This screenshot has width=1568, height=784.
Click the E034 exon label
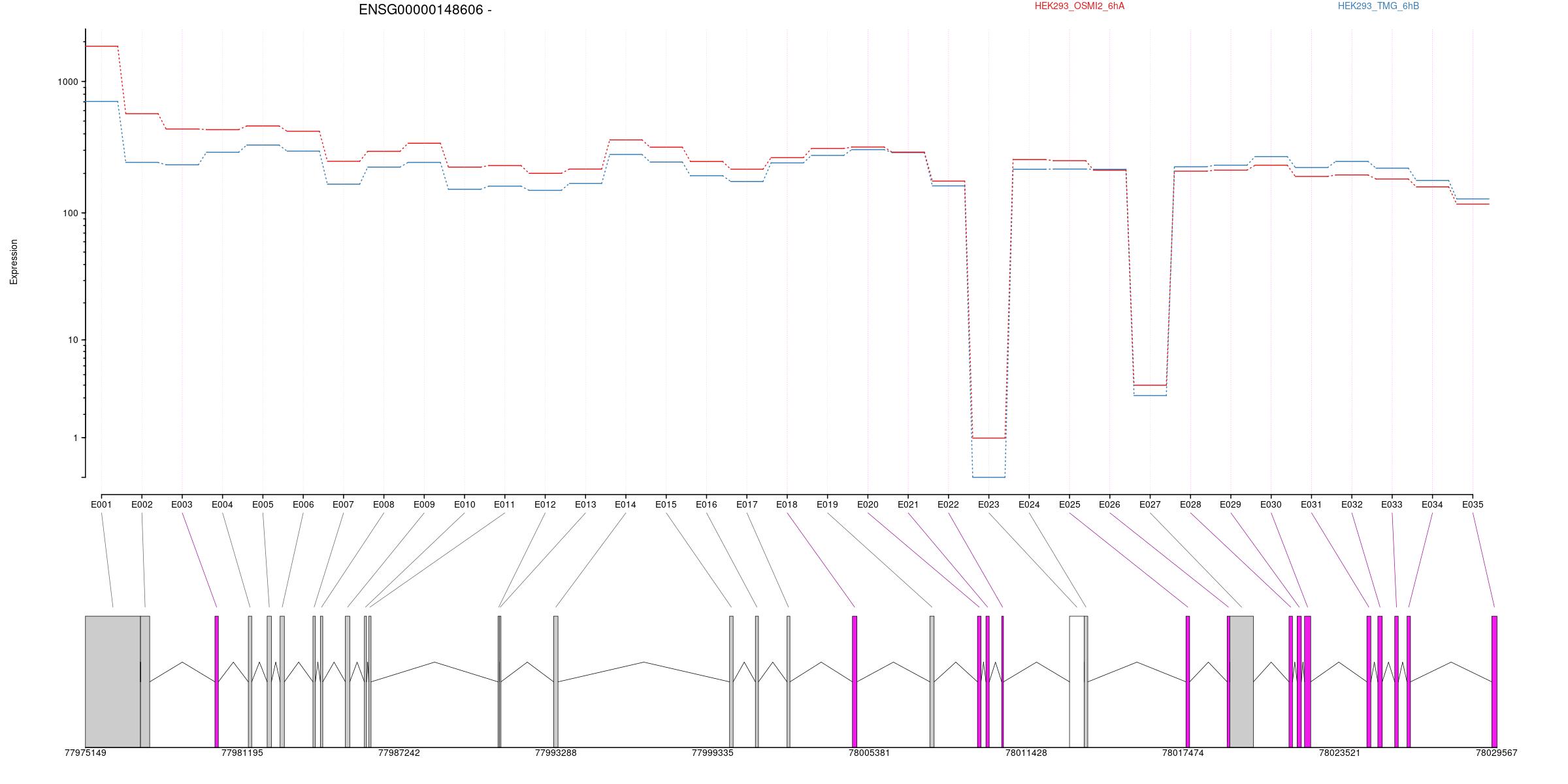(x=1432, y=504)
